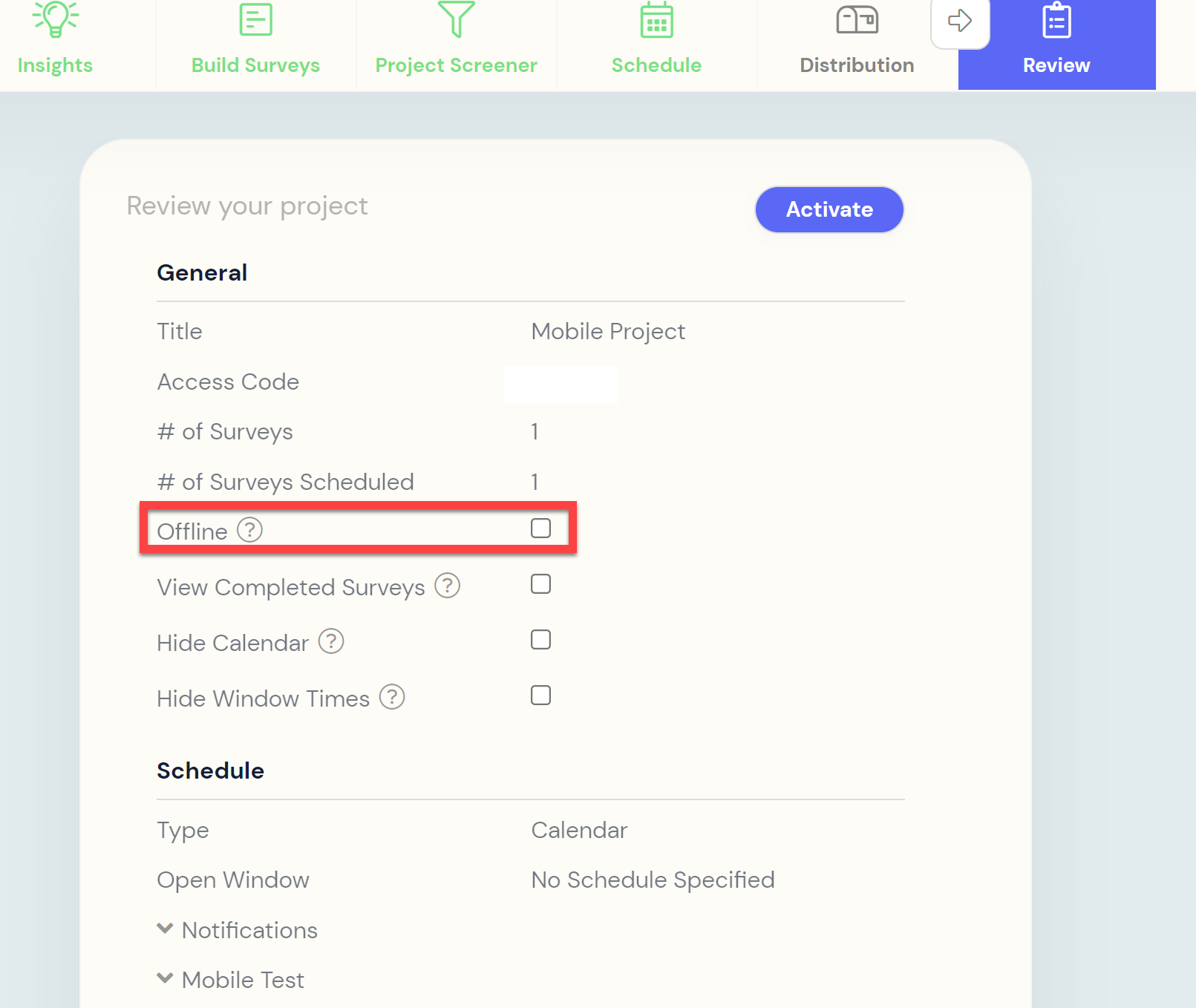Click the blank Access Code field
The height and width of the screenshot is (1008, 1196).
pos(561,384)
